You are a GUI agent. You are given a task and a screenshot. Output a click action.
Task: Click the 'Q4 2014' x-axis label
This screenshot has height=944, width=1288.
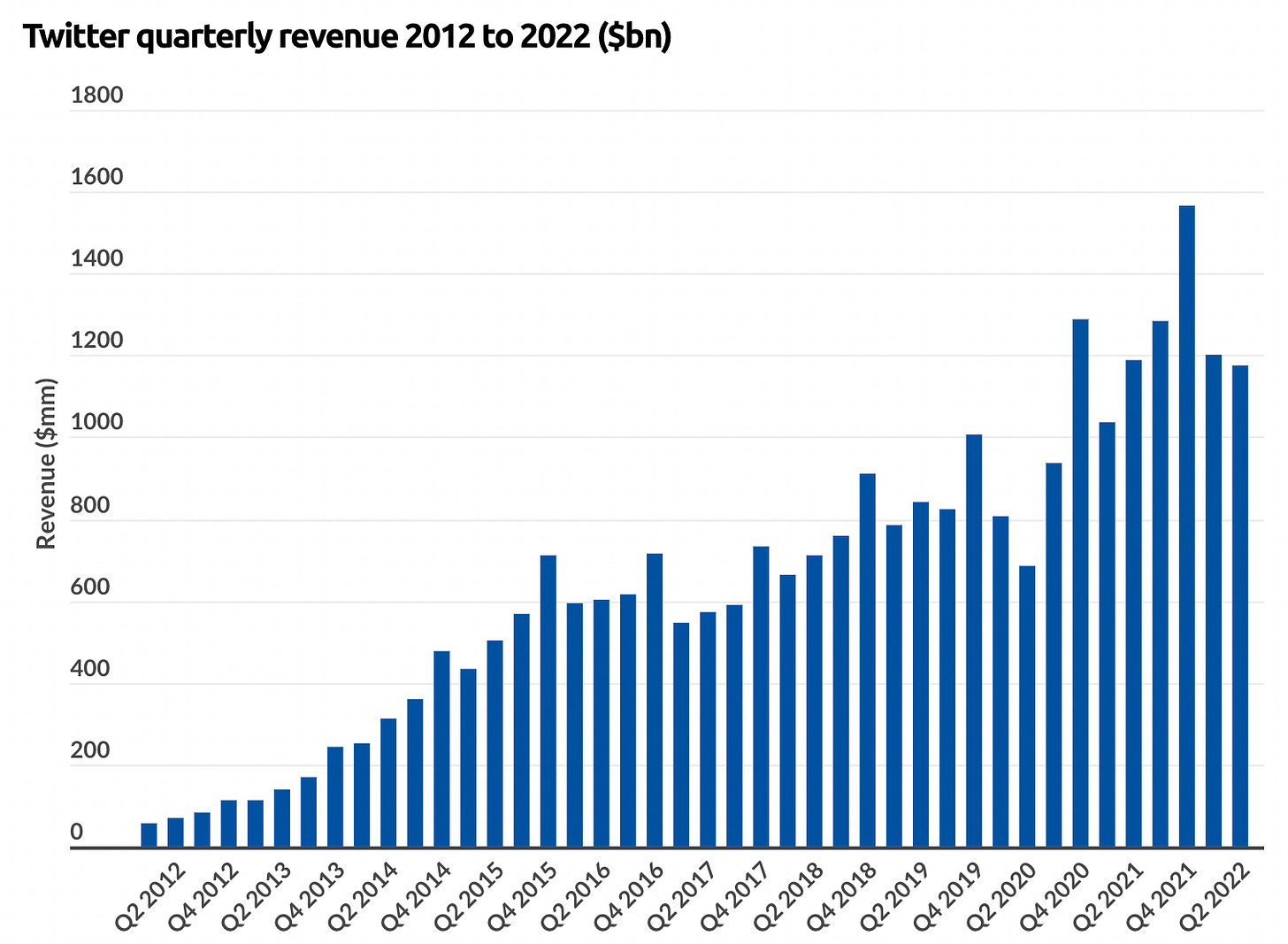pos(417,895)
